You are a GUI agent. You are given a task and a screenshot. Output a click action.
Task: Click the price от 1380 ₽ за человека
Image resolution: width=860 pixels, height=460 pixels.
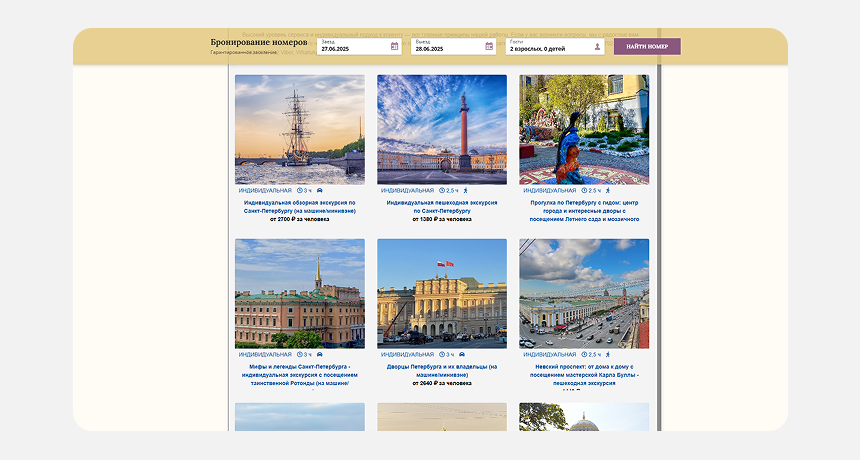(442, 219)
